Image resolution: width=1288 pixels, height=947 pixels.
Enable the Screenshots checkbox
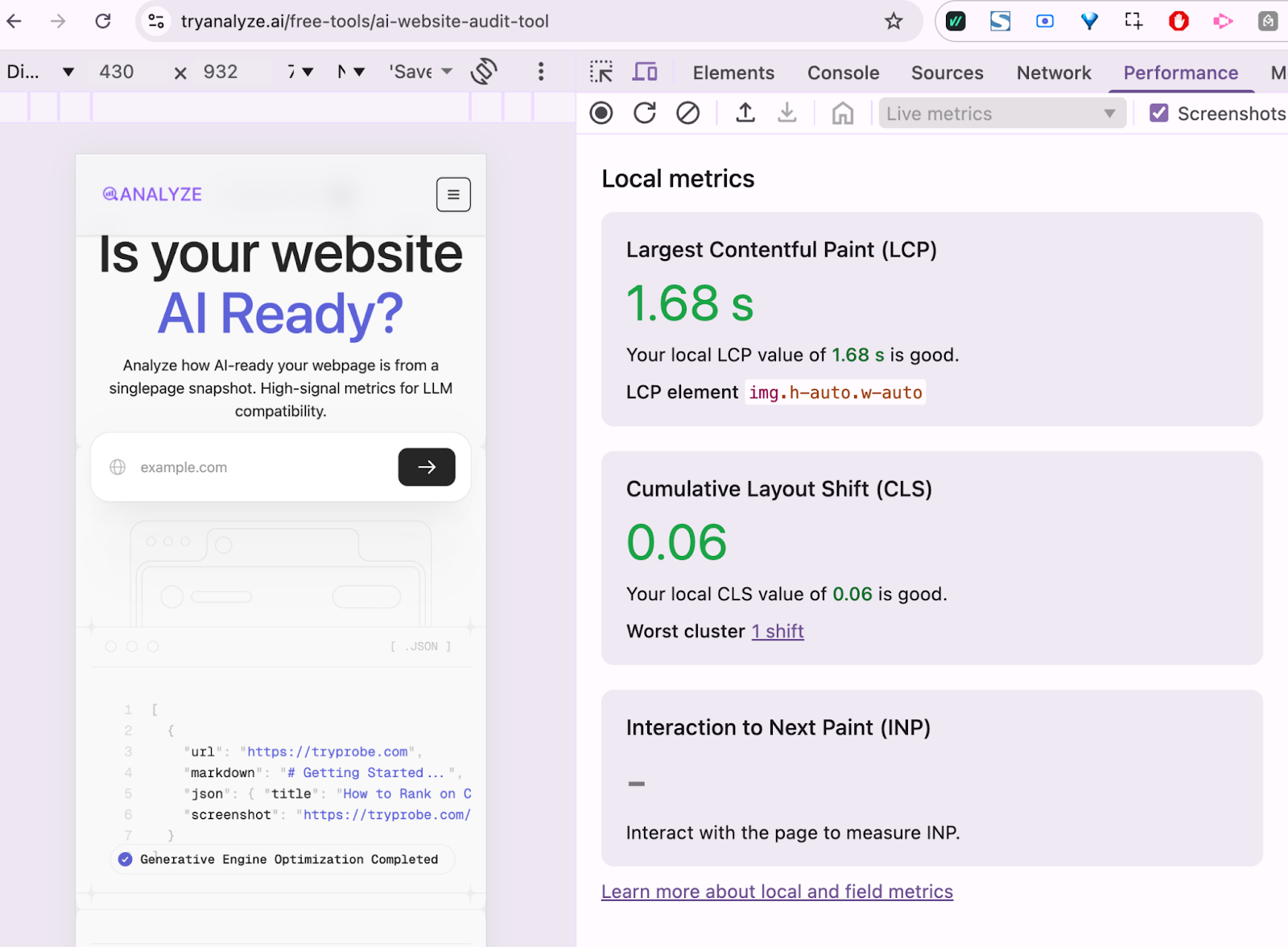(x=1159, y=113)
